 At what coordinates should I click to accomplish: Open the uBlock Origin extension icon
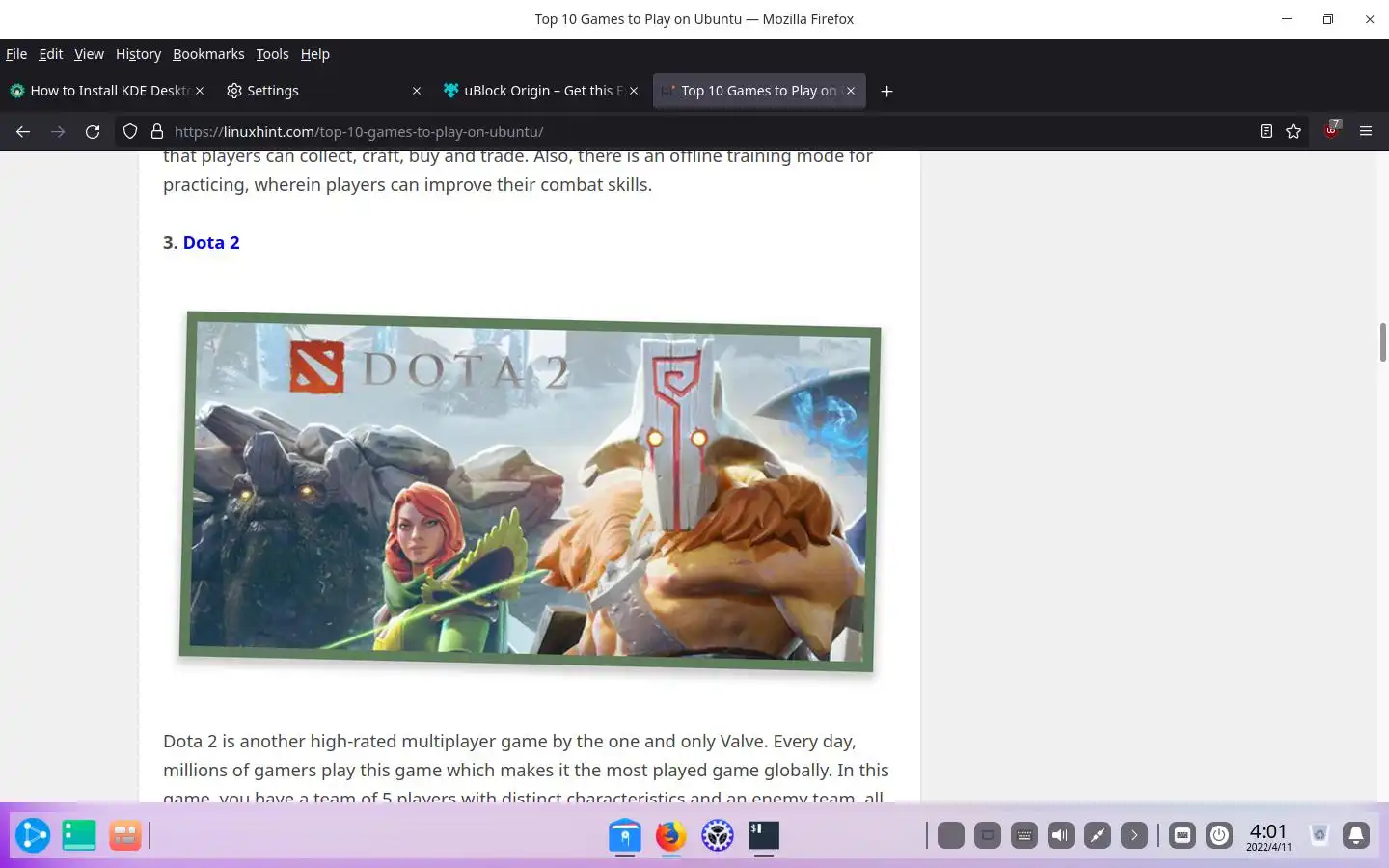(x=1332, y=130)
